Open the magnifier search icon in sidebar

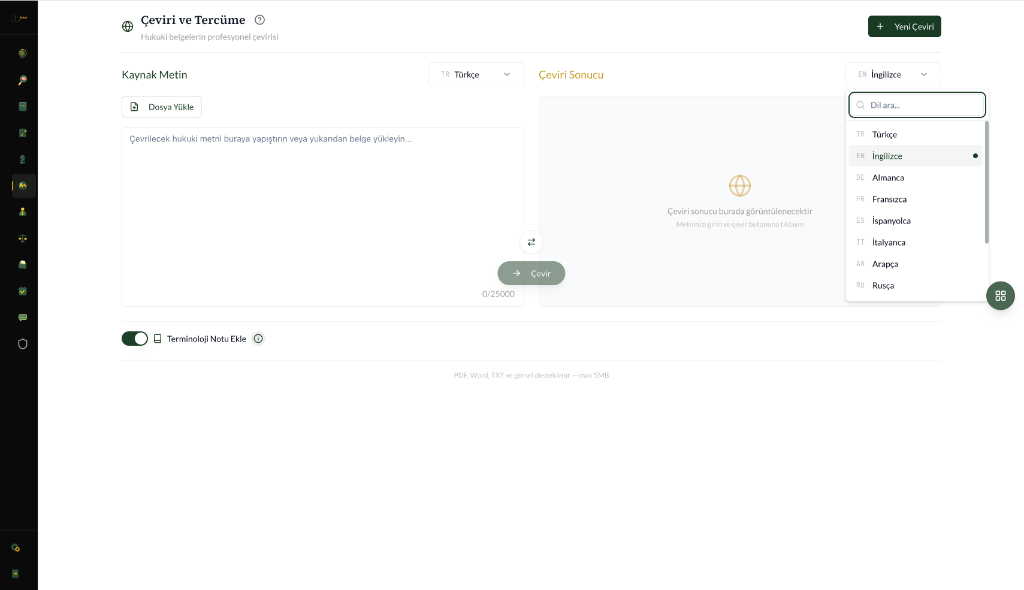point(22,80)
